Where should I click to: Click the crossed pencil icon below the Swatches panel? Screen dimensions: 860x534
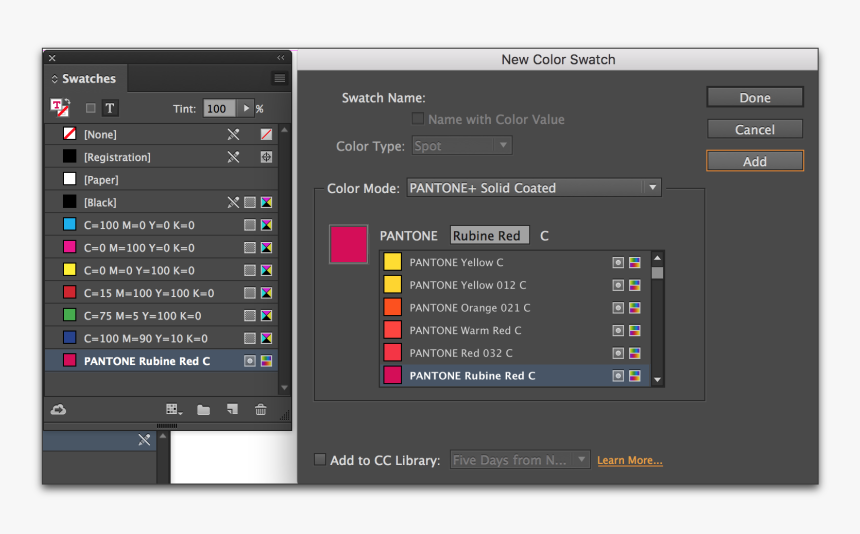click(x=144, y=440)
